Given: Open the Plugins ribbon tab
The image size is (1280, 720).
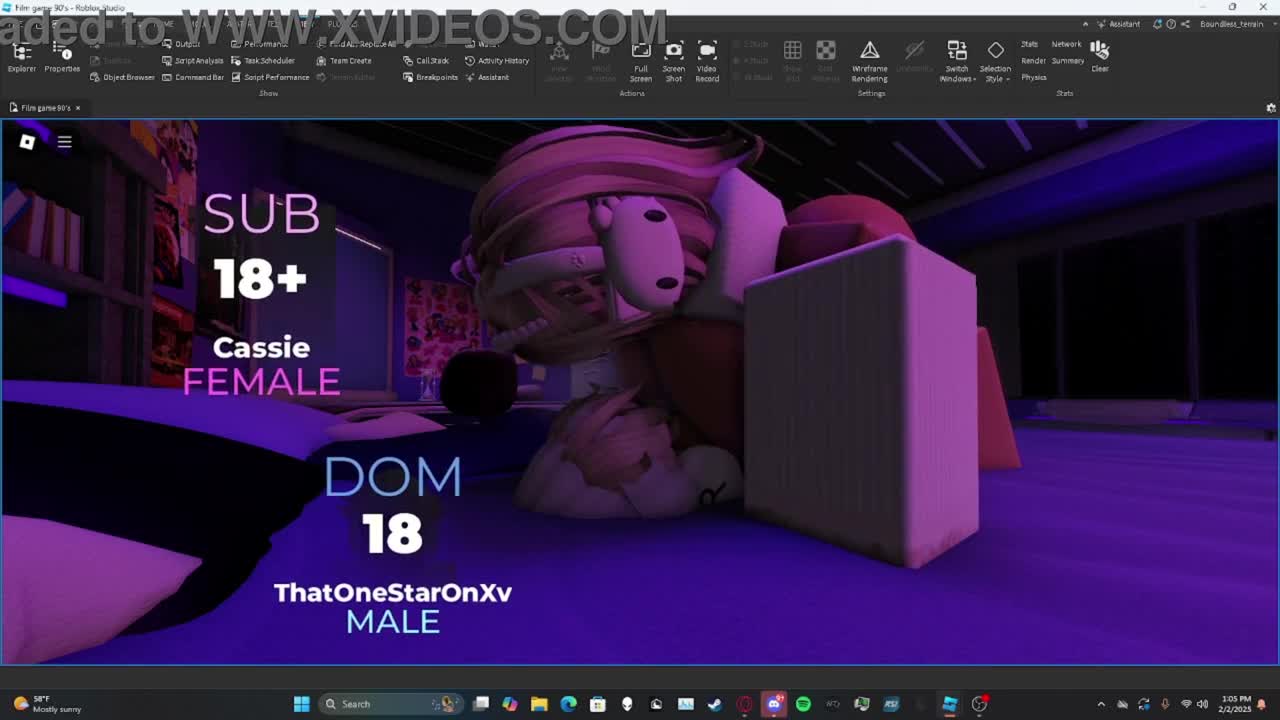Looking at the screenshot, I should click(342, 24).
